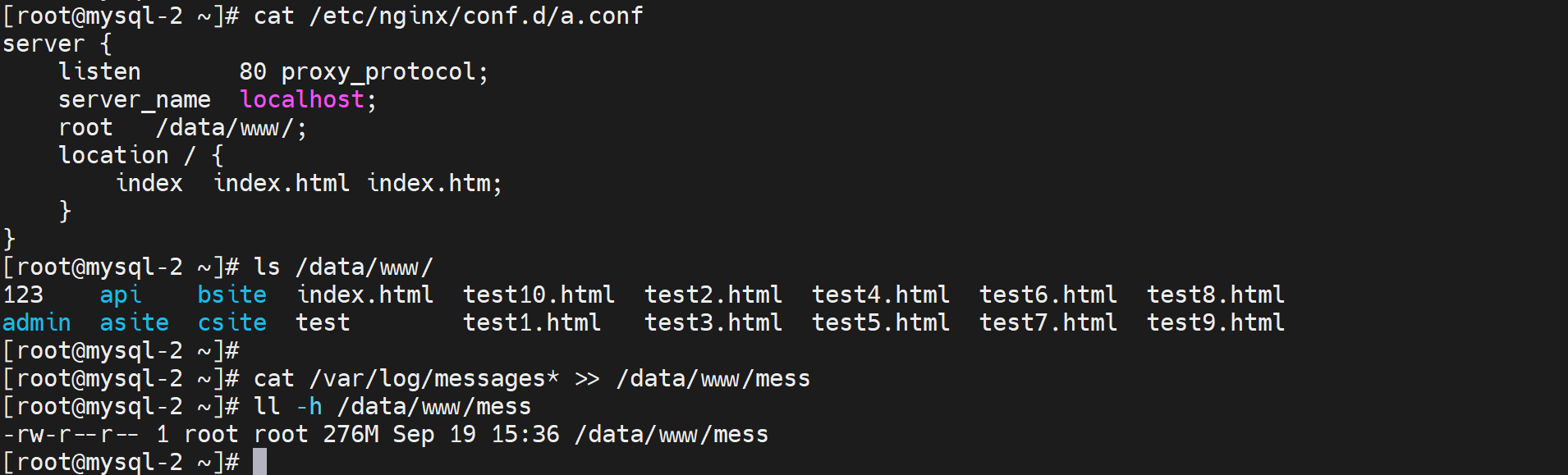Click the 'asite' directory entry
Screen dimensions: 1568x475
click(135, 323)
